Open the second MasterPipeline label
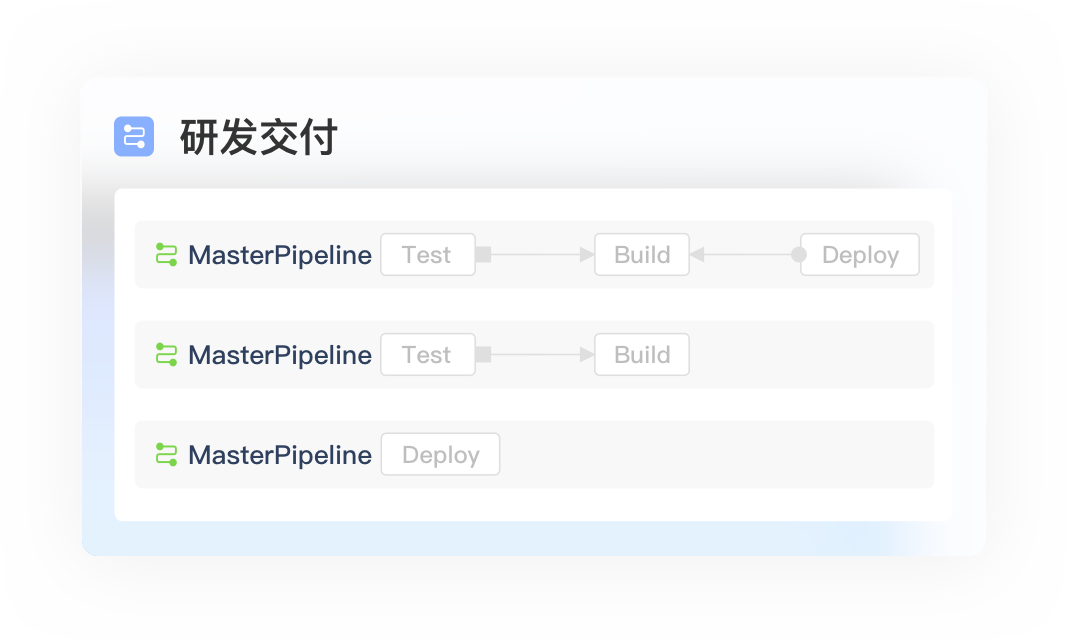 click(x=280, y=355)
